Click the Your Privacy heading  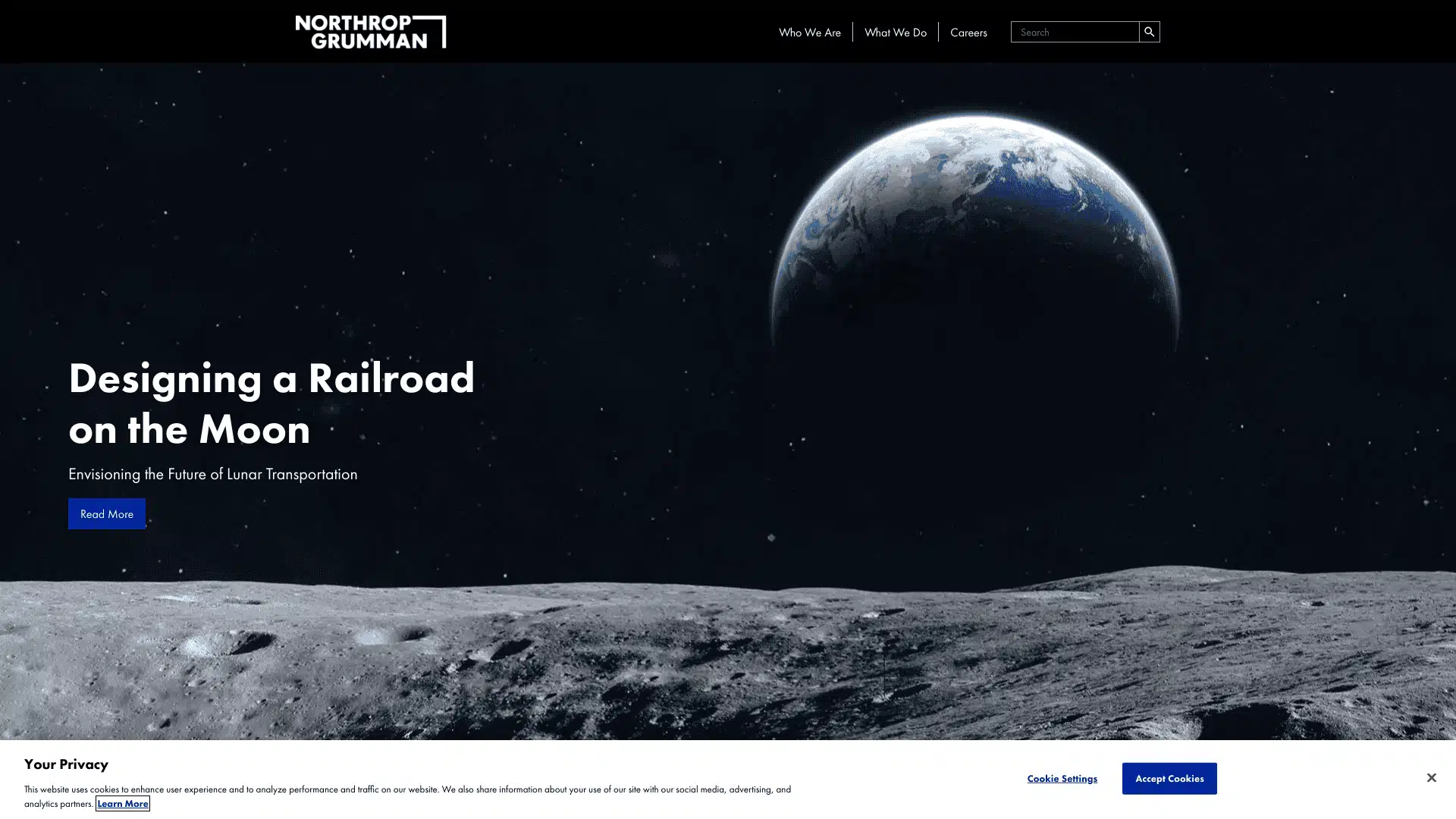(66, 764)
